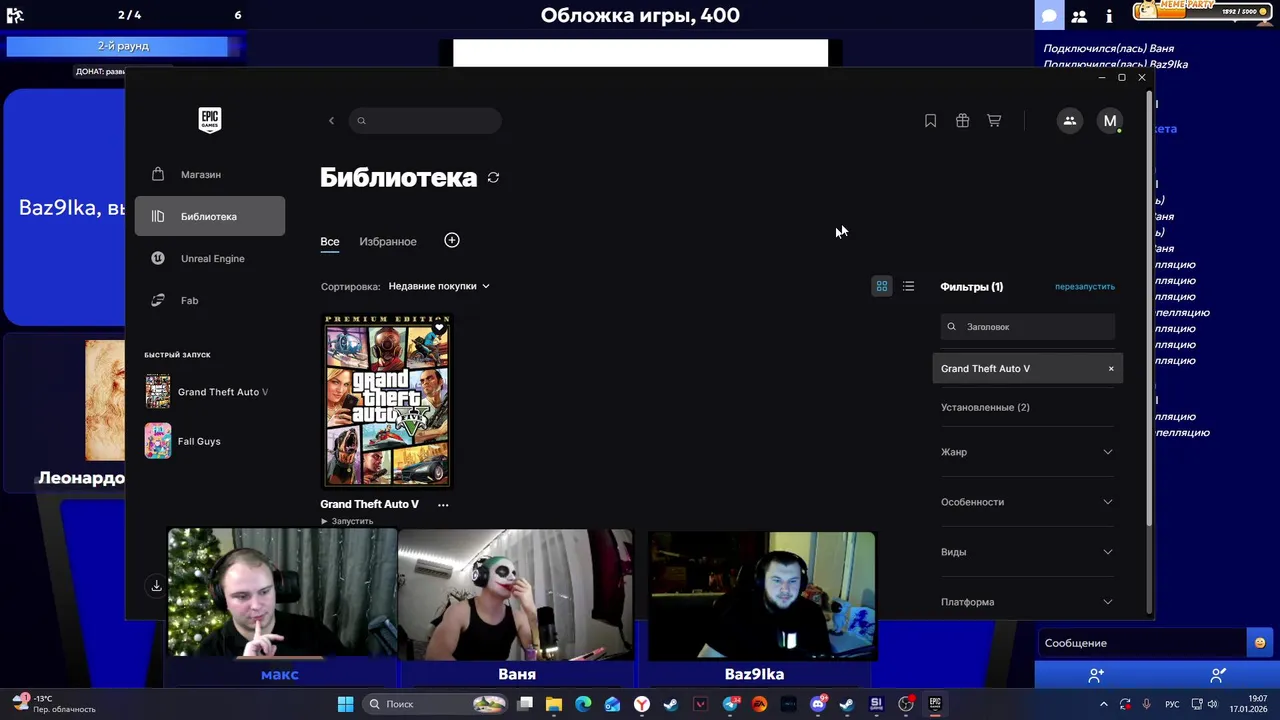
Task: Switch library to grid view
Action: (x=882, y=286)
